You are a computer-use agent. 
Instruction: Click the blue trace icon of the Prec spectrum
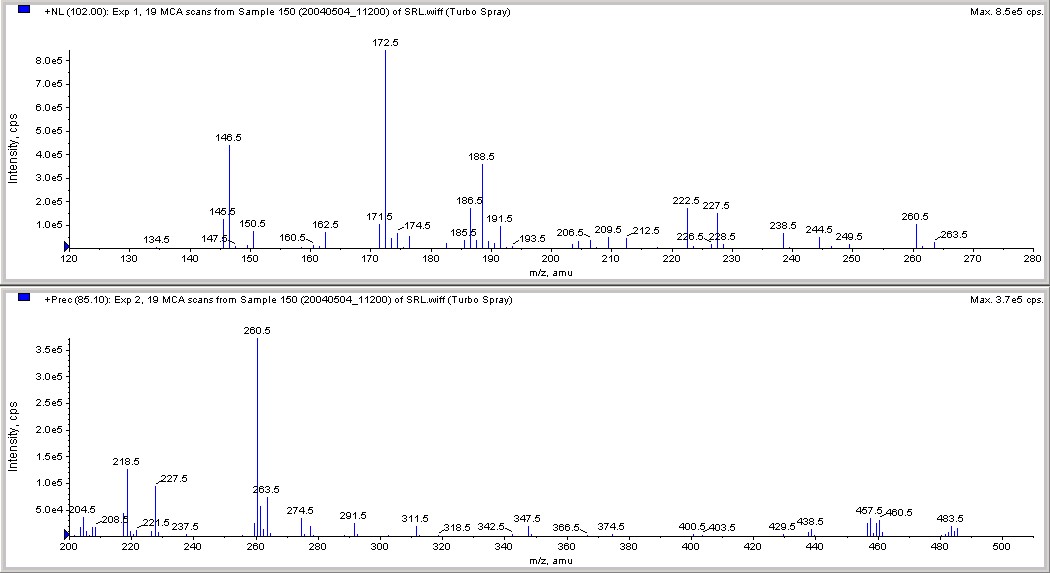[x=24, y=297]
